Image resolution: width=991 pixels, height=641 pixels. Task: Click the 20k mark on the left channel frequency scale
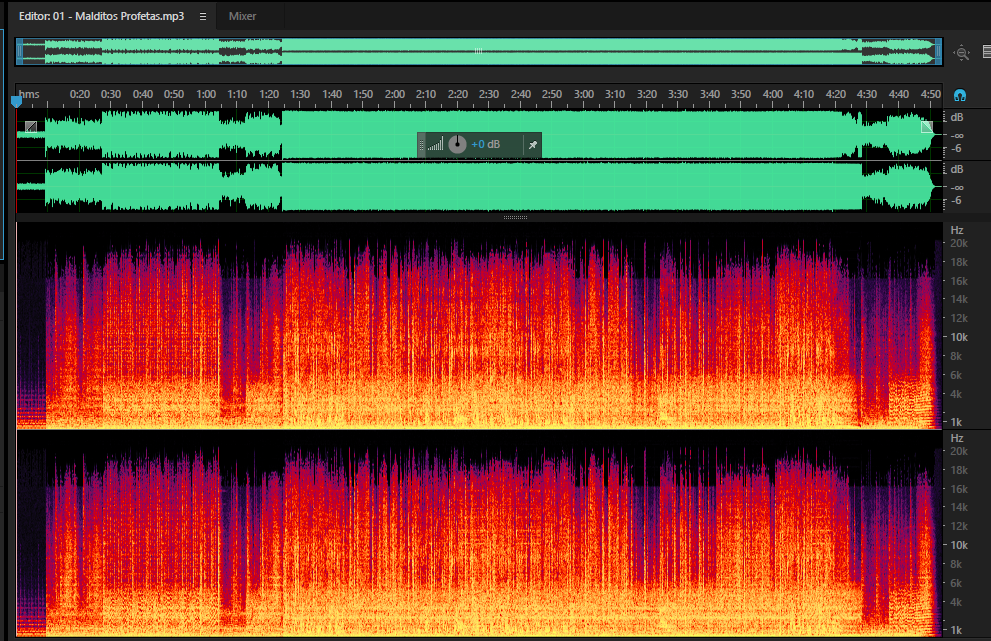959,243
